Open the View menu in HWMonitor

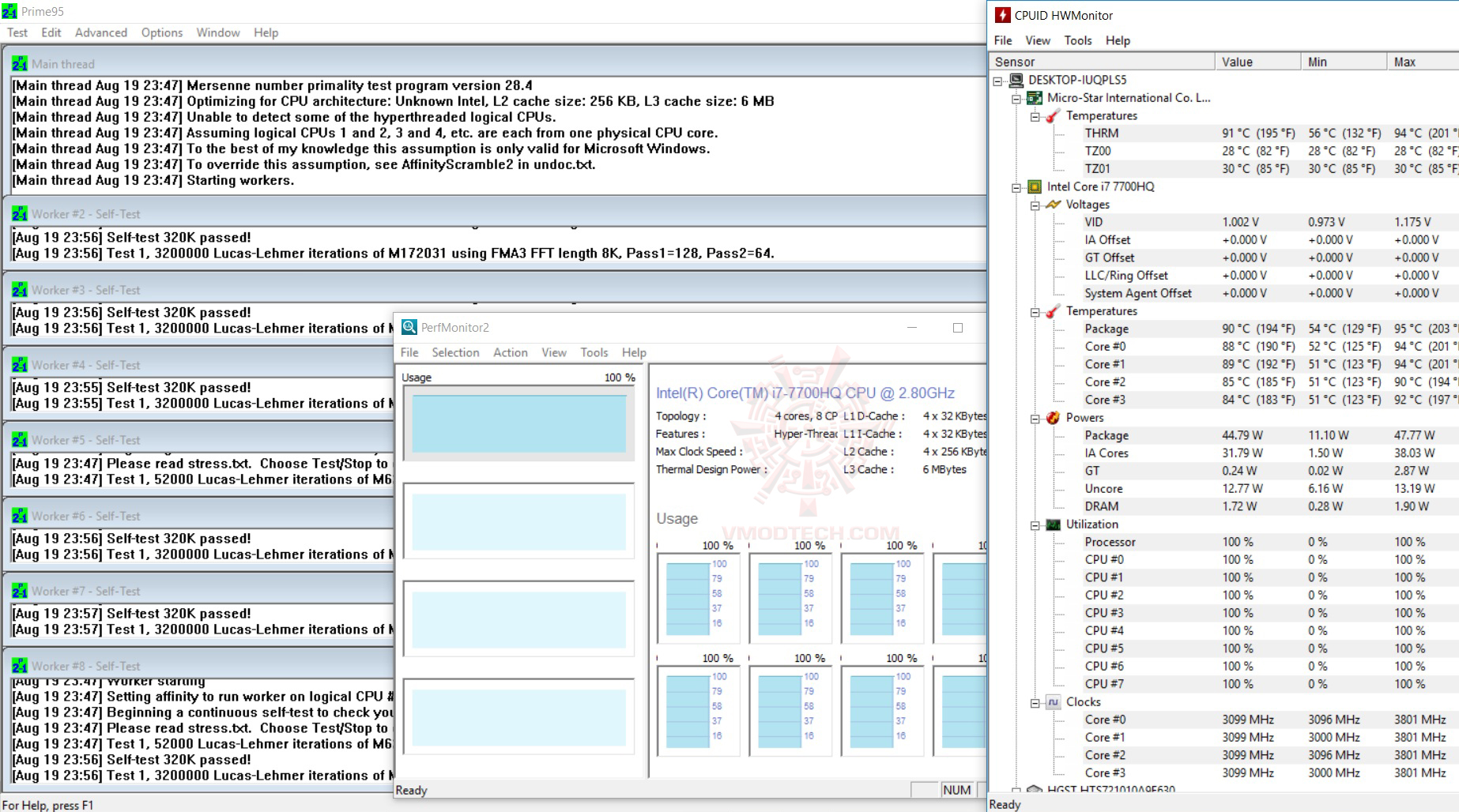point(1038,40)
